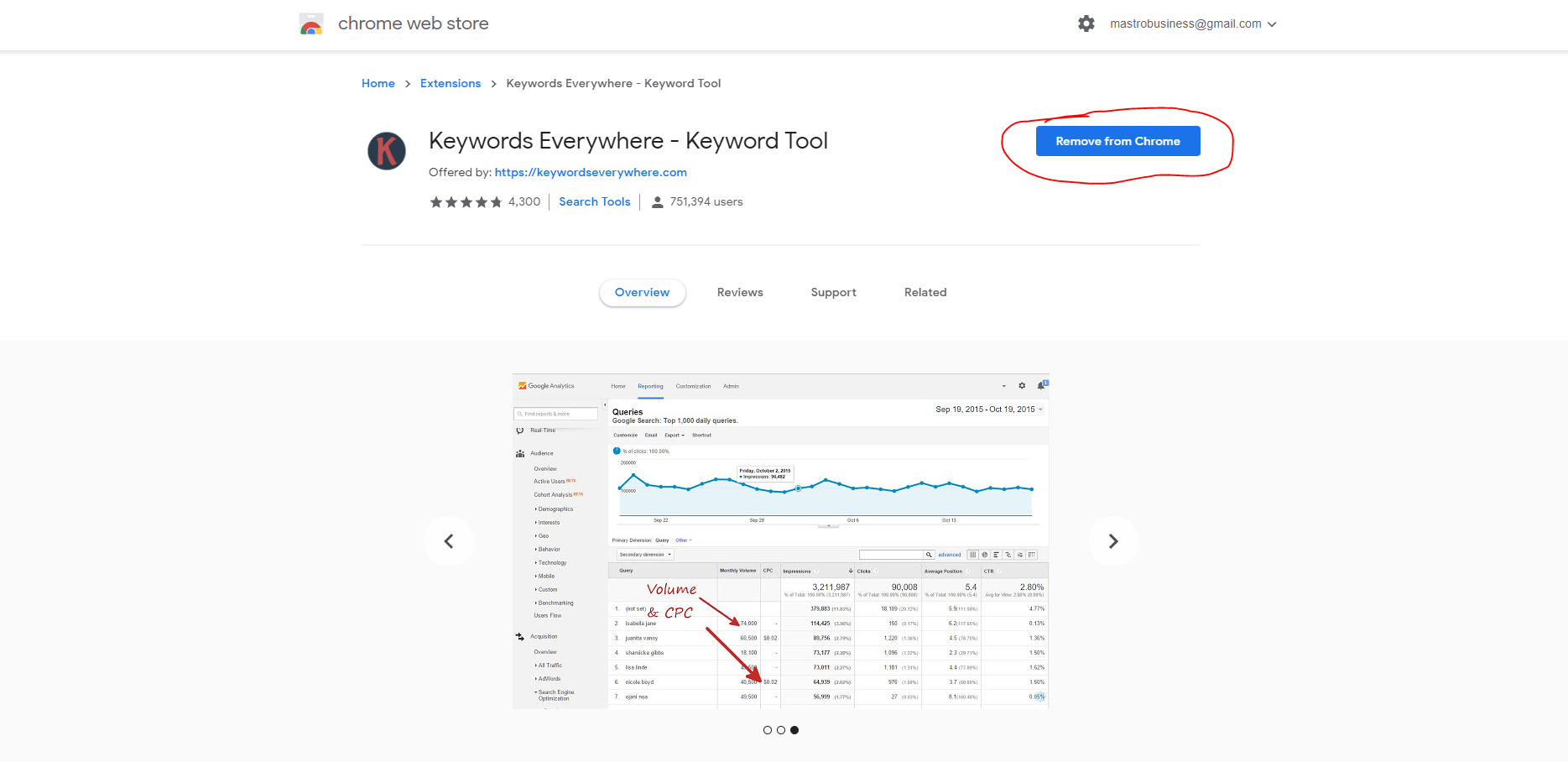Click the Keywords Everywhere breadcrumb text
This screenshot has width=1568, height=762.
[x=613, y=83]
